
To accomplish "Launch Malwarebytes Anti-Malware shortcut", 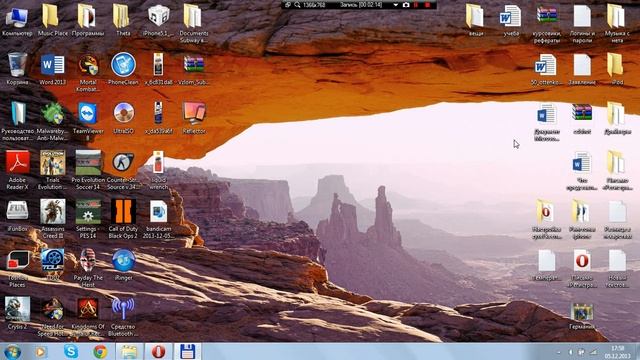I will click(52, 121).
